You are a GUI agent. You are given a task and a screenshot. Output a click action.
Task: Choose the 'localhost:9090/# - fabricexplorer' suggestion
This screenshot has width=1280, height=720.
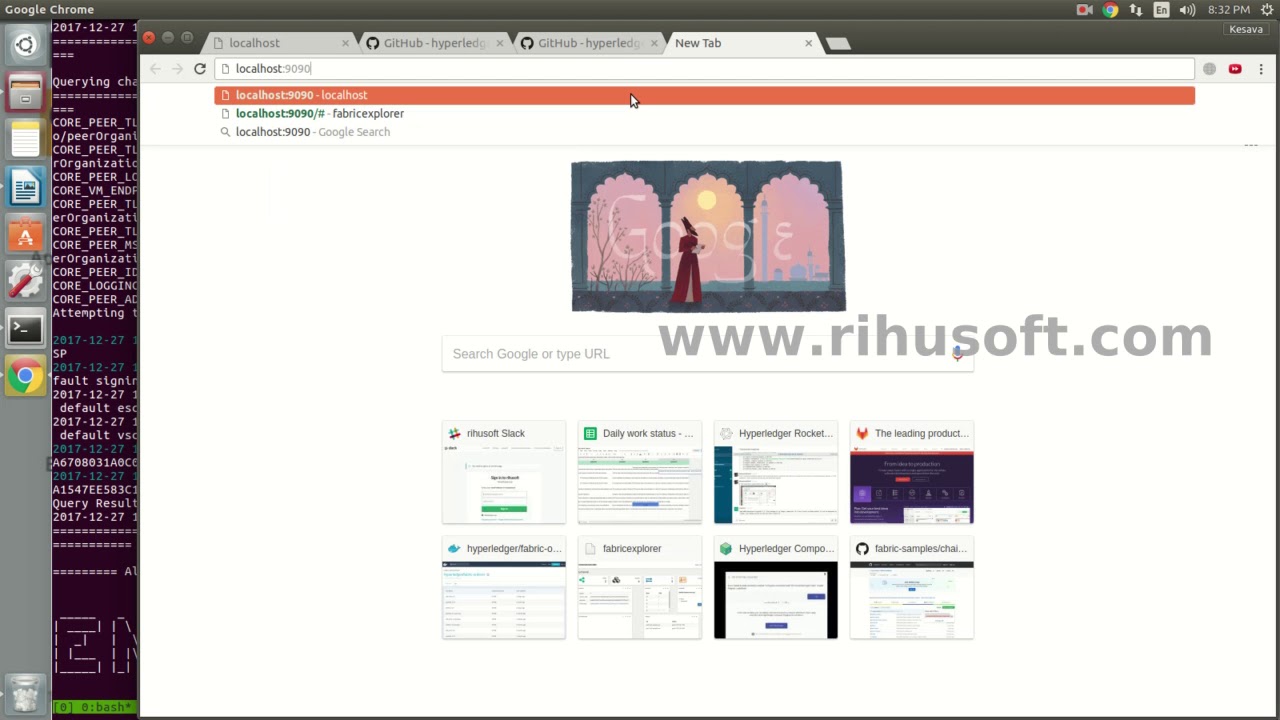704,113
